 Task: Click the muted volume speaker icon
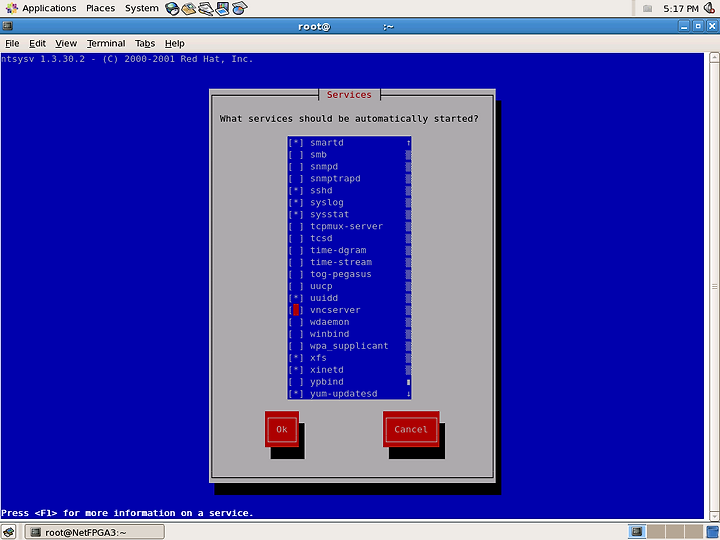709,8
